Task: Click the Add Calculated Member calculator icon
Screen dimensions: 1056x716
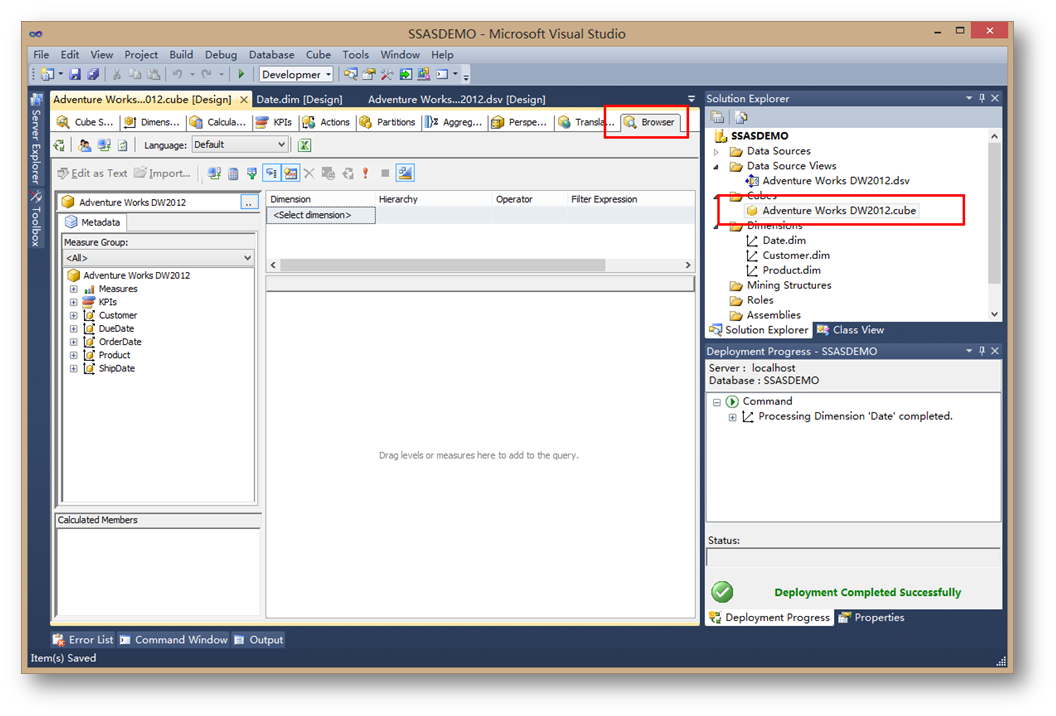Action: 233,173
